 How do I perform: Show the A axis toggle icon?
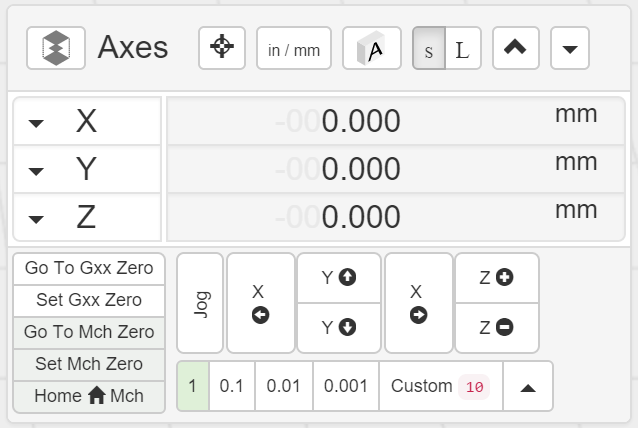(372, 48)
